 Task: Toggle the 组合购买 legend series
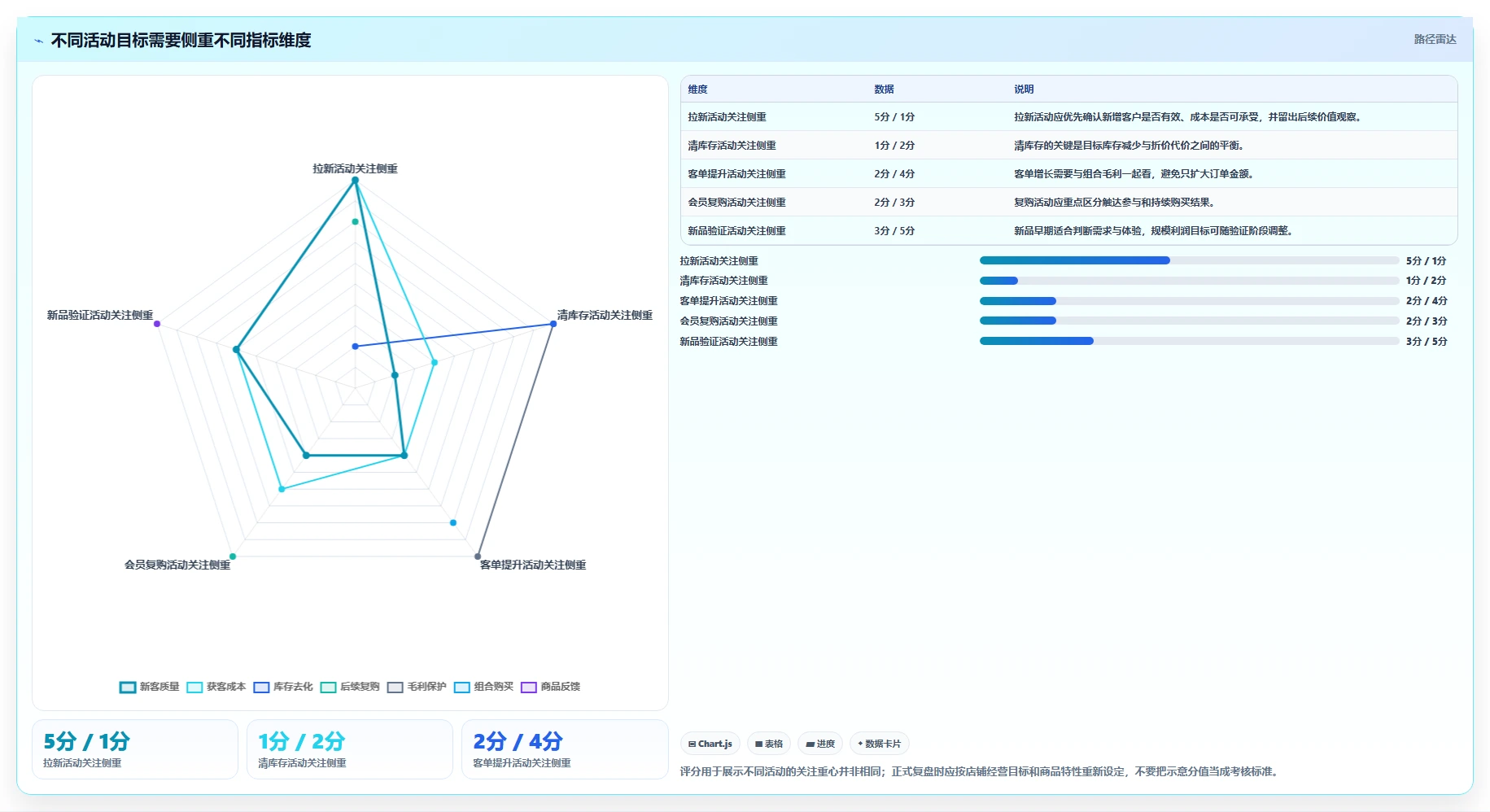pos(483,687)
